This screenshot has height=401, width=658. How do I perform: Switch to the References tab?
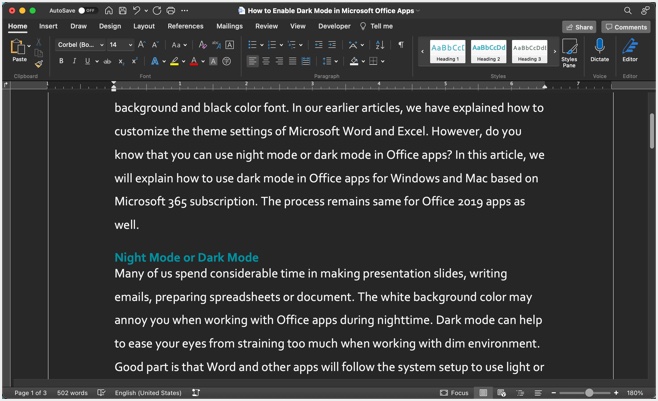185,26
